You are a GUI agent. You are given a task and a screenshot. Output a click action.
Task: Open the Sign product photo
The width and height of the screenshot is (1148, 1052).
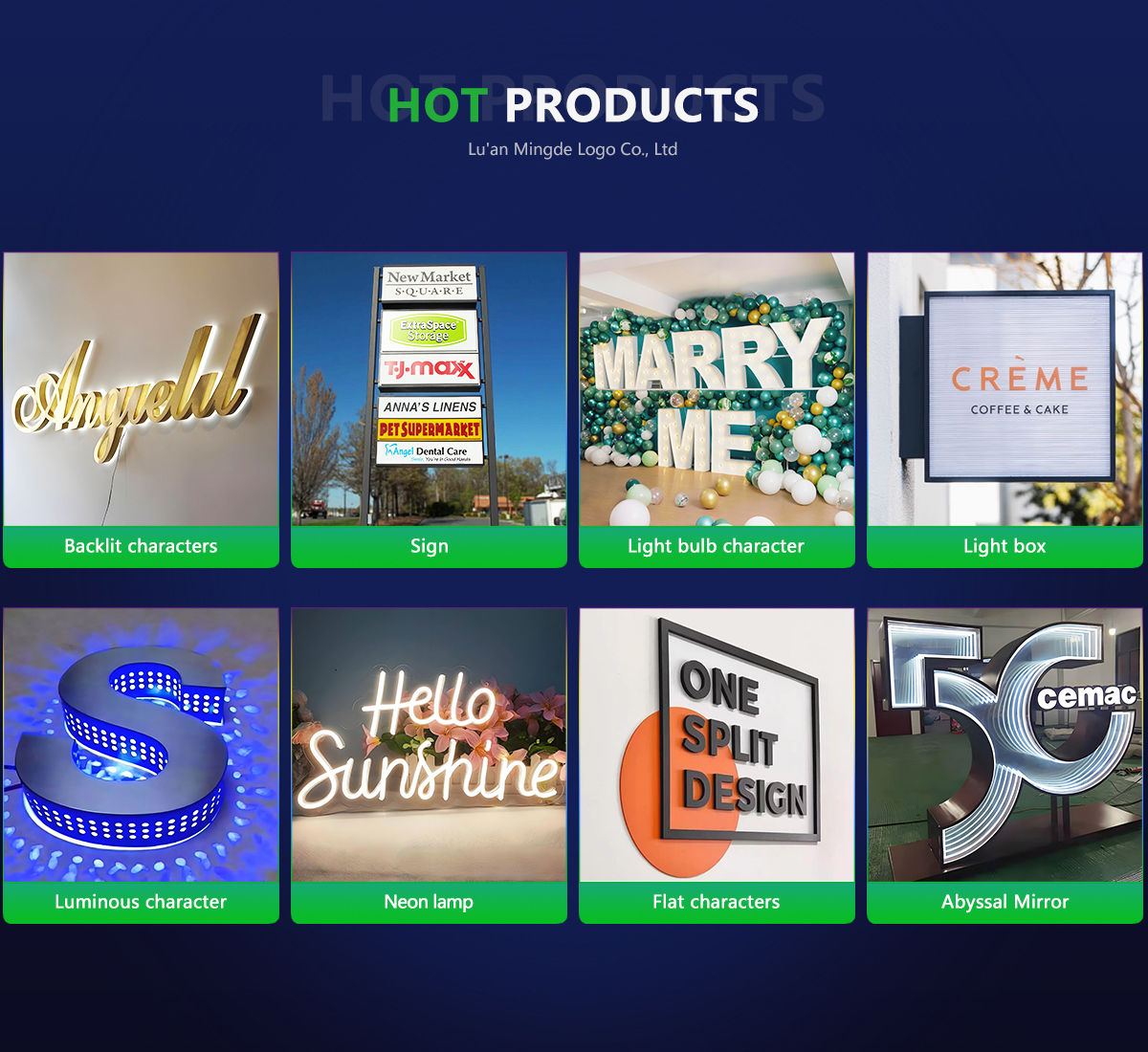point(429,389)
